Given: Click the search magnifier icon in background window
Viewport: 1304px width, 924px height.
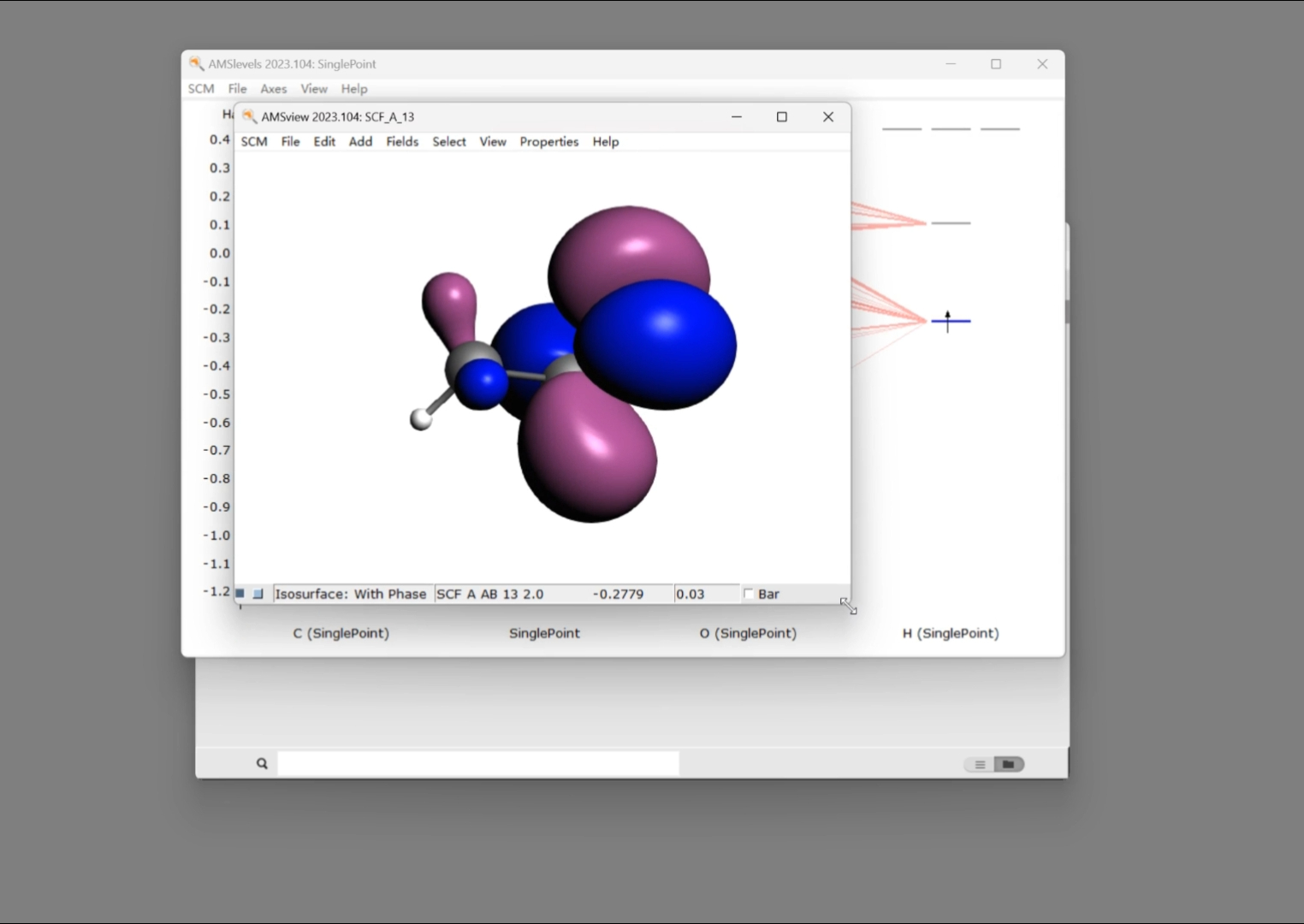Looking at the screenshot, I should [x=262, y=763].
